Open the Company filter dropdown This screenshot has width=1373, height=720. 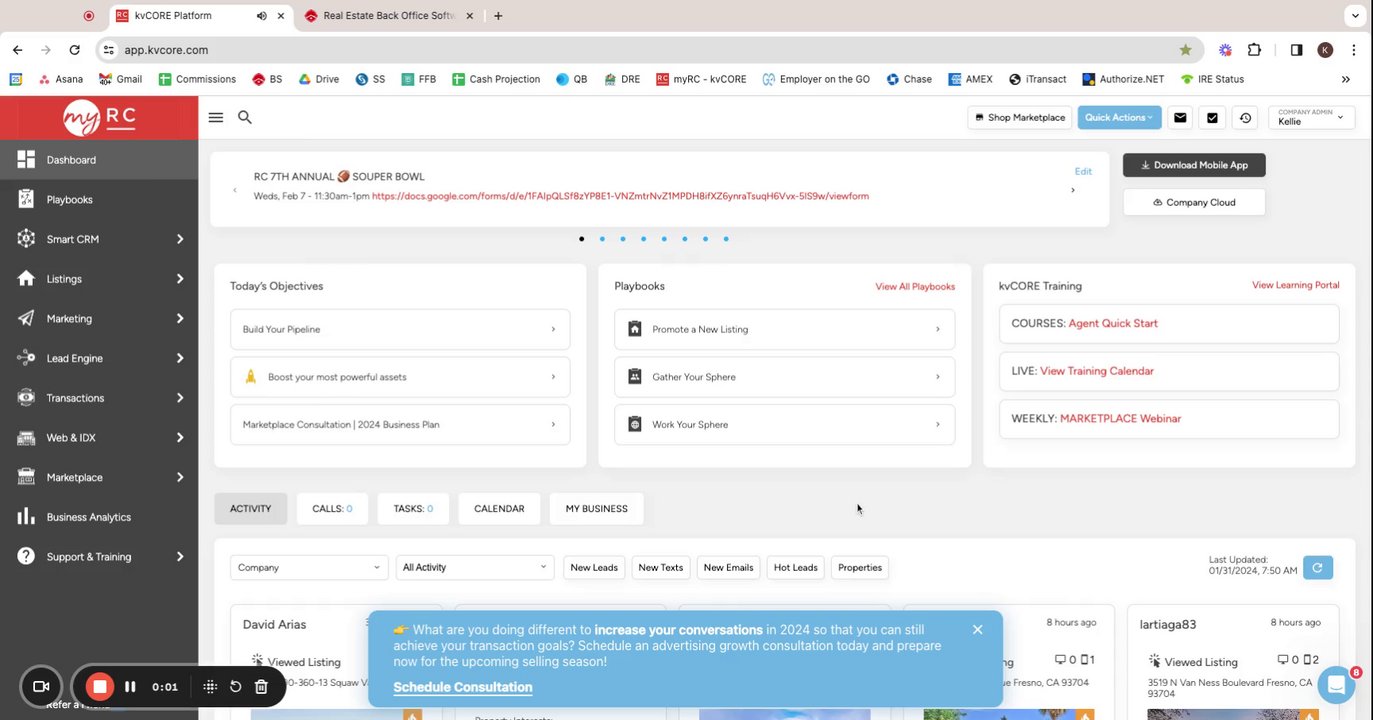[308, 567]
